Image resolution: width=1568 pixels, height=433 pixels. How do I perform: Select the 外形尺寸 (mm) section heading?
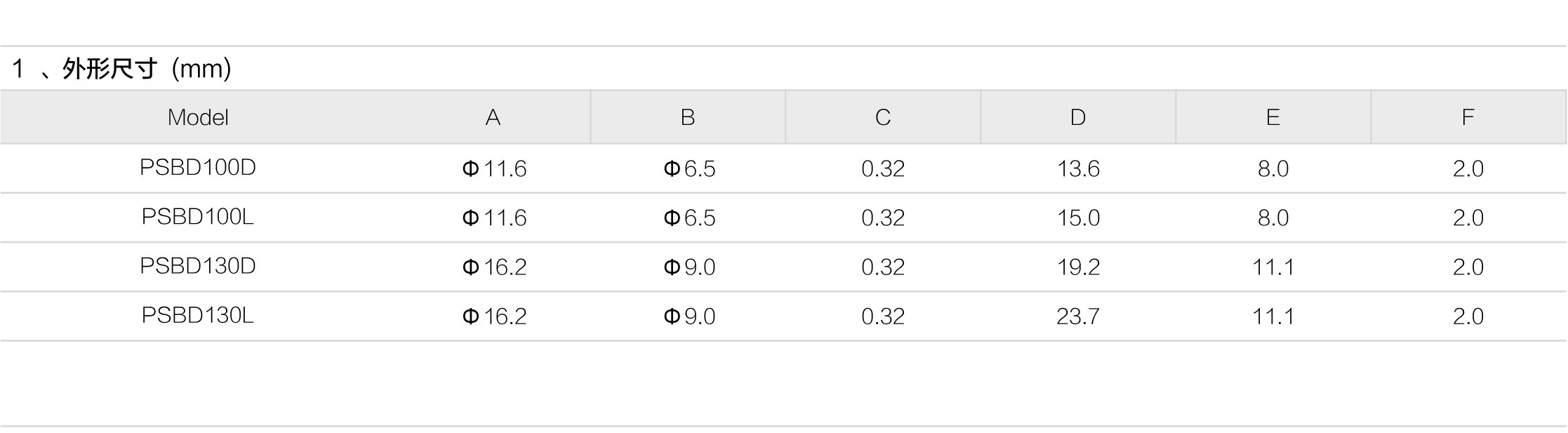pos(121,69)
